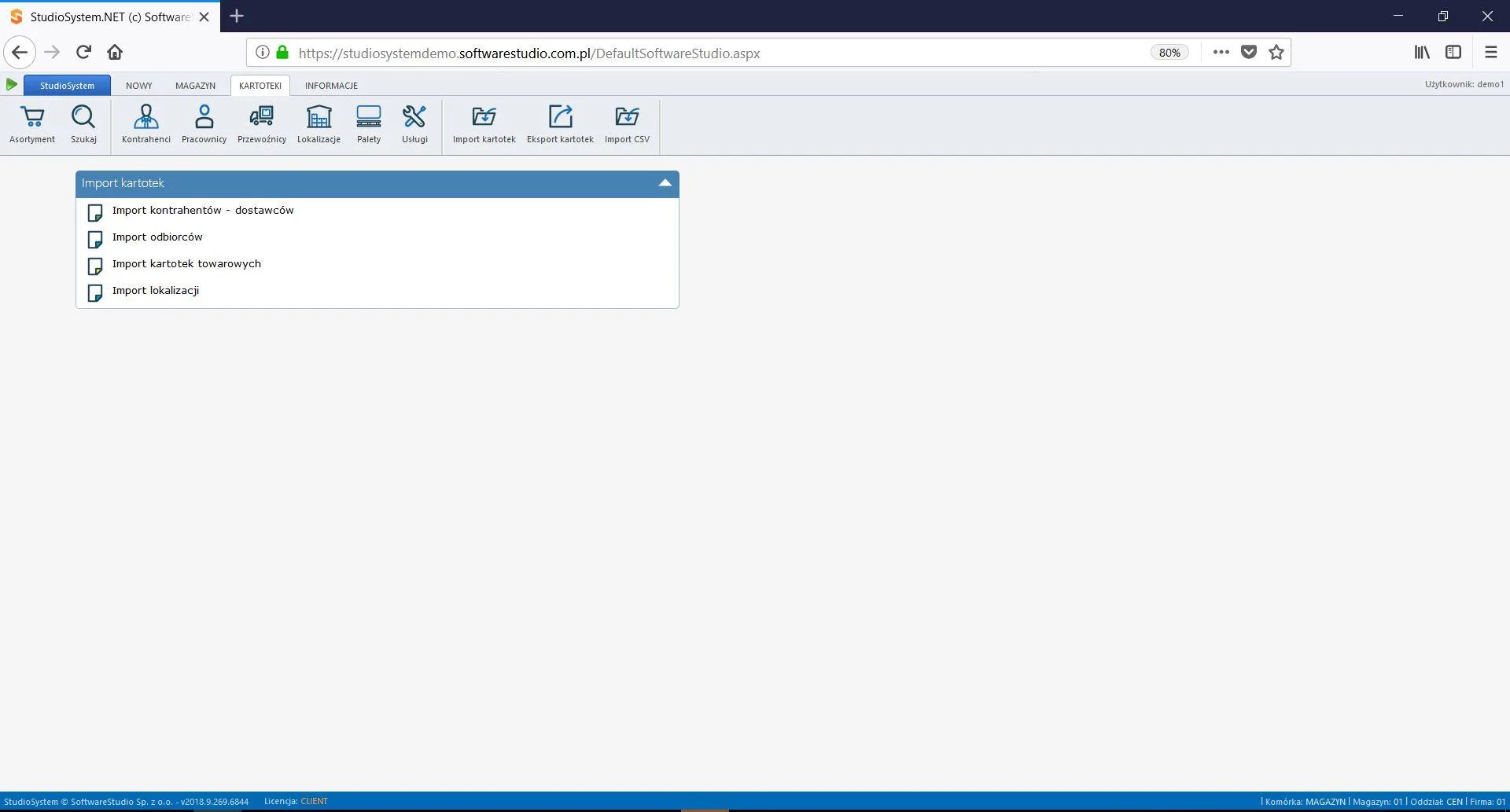The image size is (1510, 812).
Task: Open Import kartotek towarowych link
Action: [x=186, y=263]
